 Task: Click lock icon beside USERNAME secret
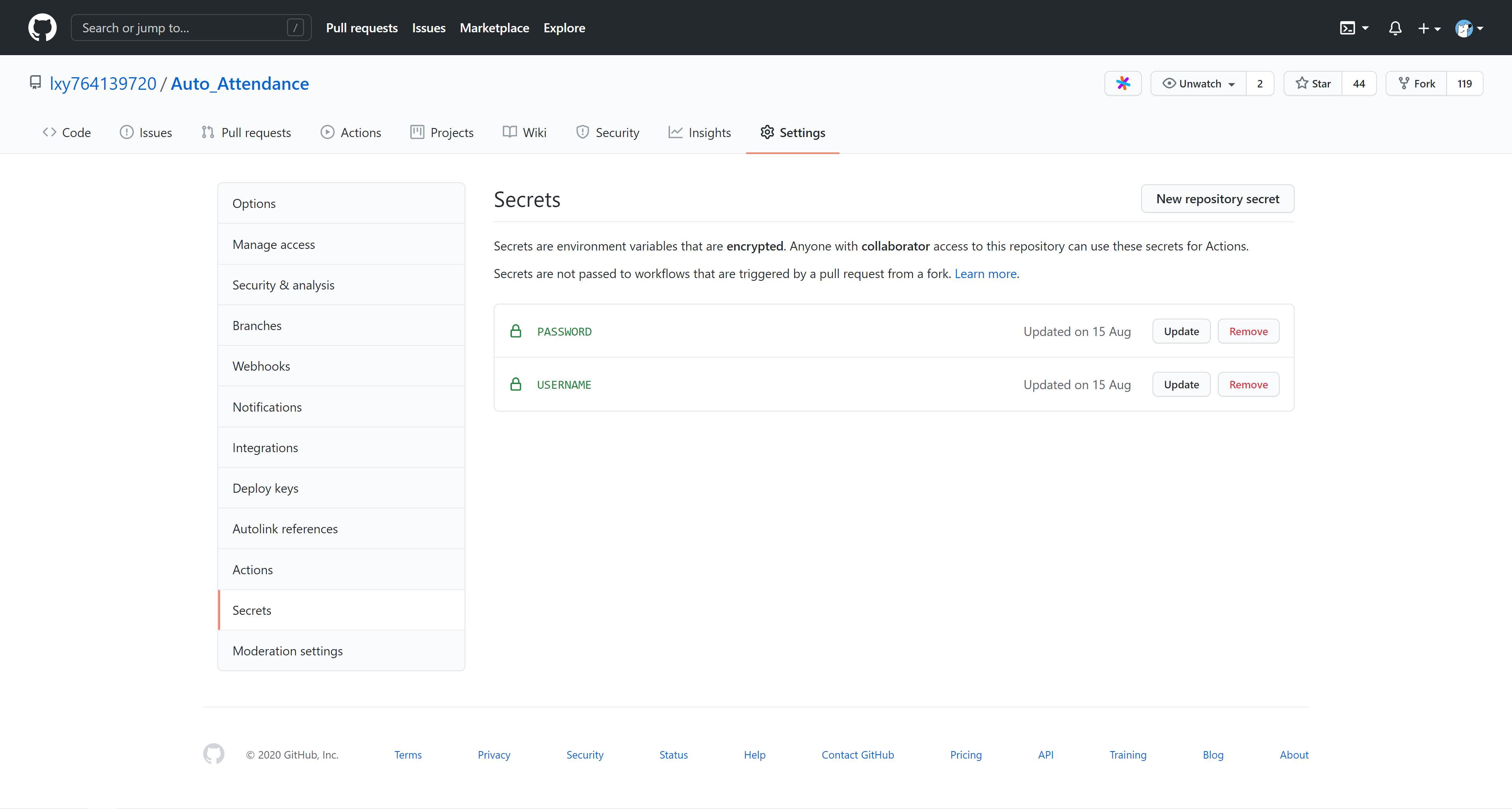(x=515, y=384)
